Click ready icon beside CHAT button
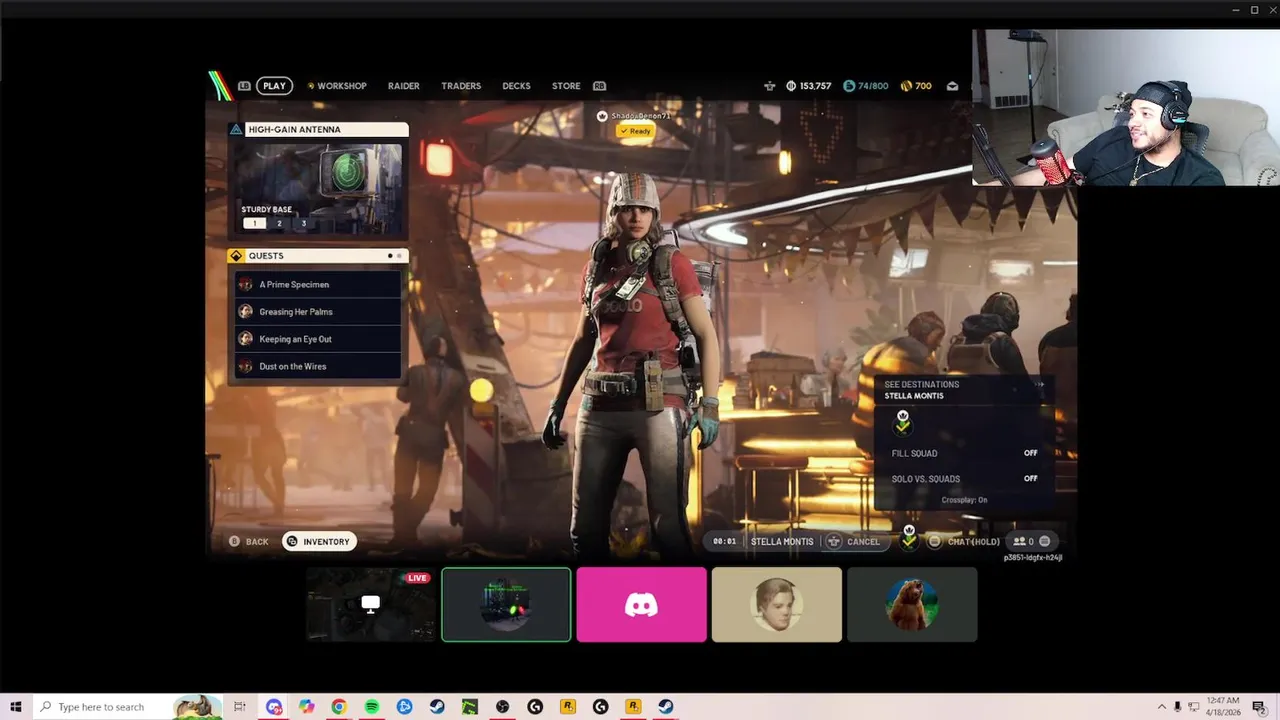 click(908, 538)
